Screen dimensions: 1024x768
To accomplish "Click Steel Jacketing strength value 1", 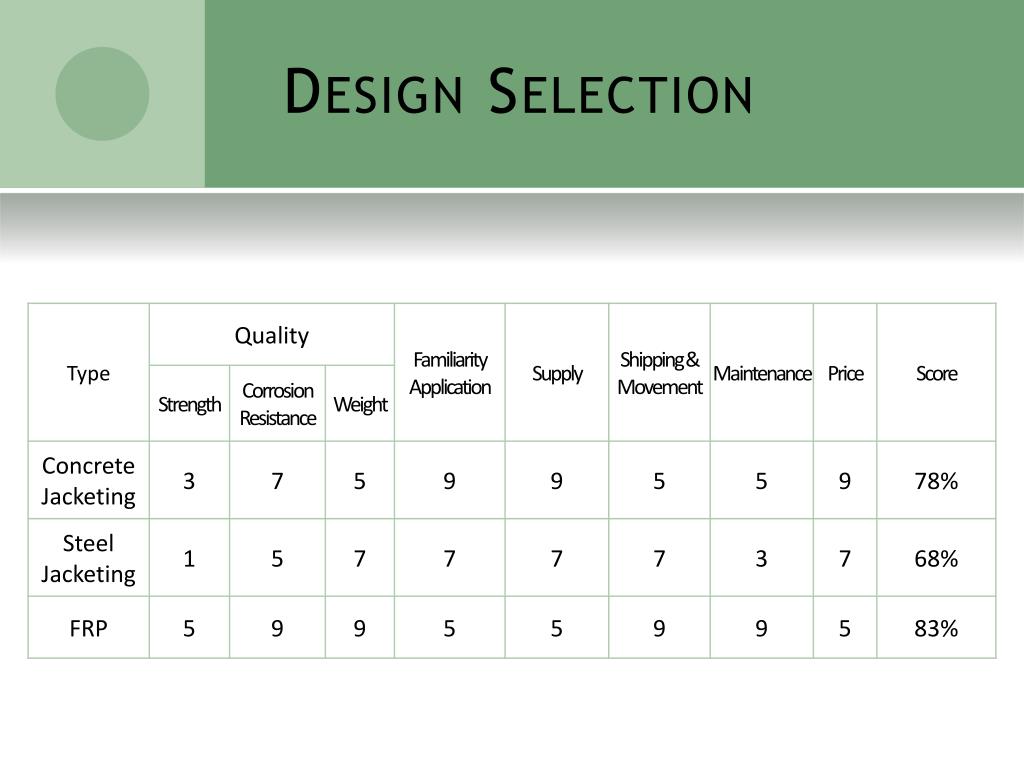I will (189, 558).
